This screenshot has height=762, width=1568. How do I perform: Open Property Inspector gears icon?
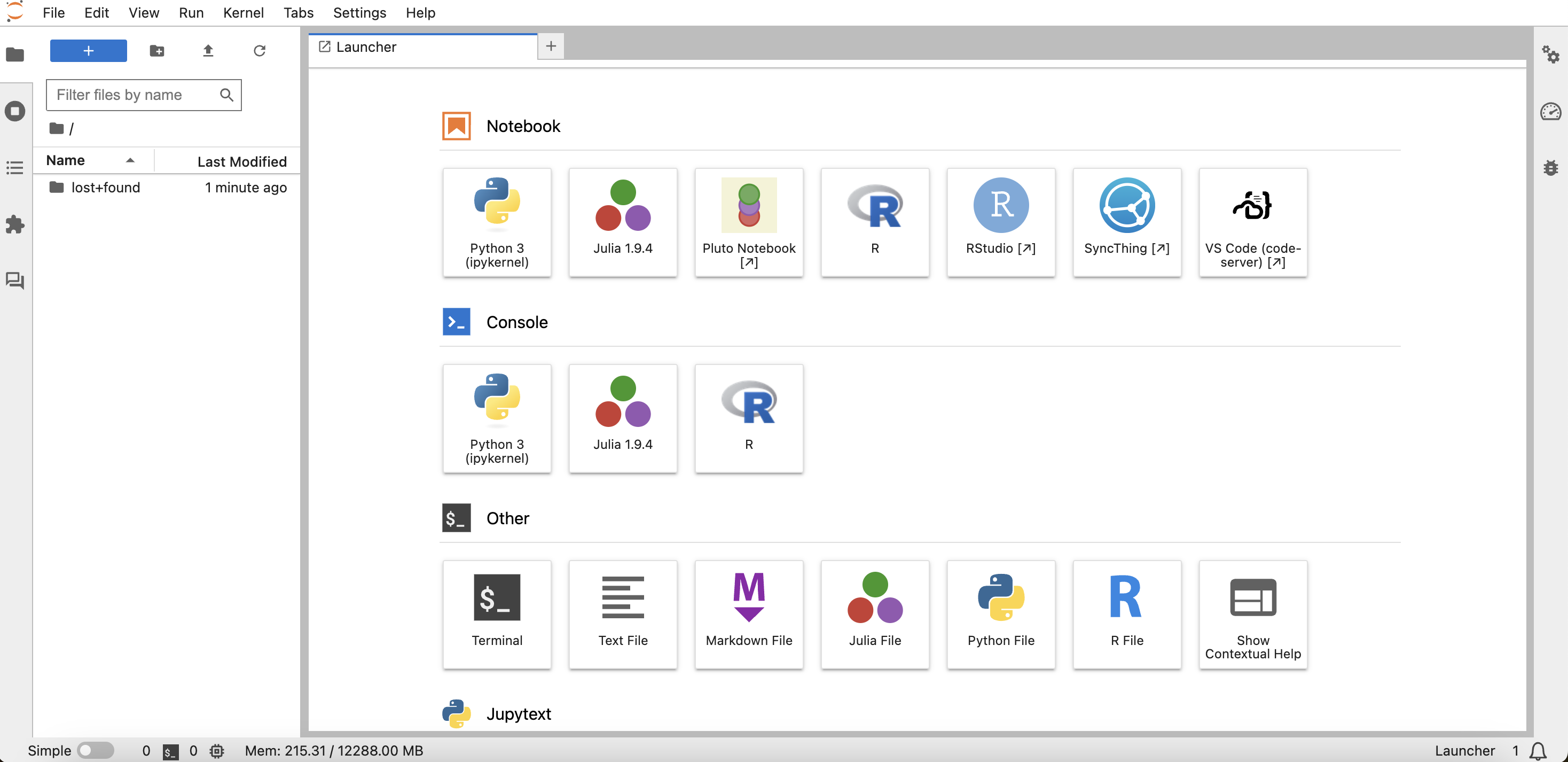tap(1550, 55)
